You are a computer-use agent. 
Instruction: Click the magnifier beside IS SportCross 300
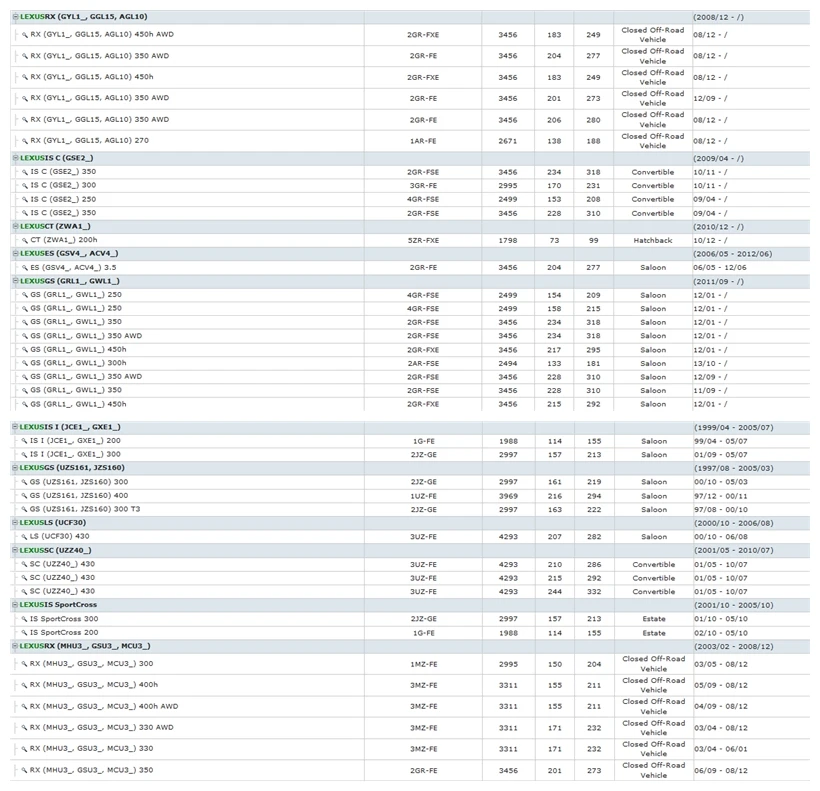[x=24, y=620]
